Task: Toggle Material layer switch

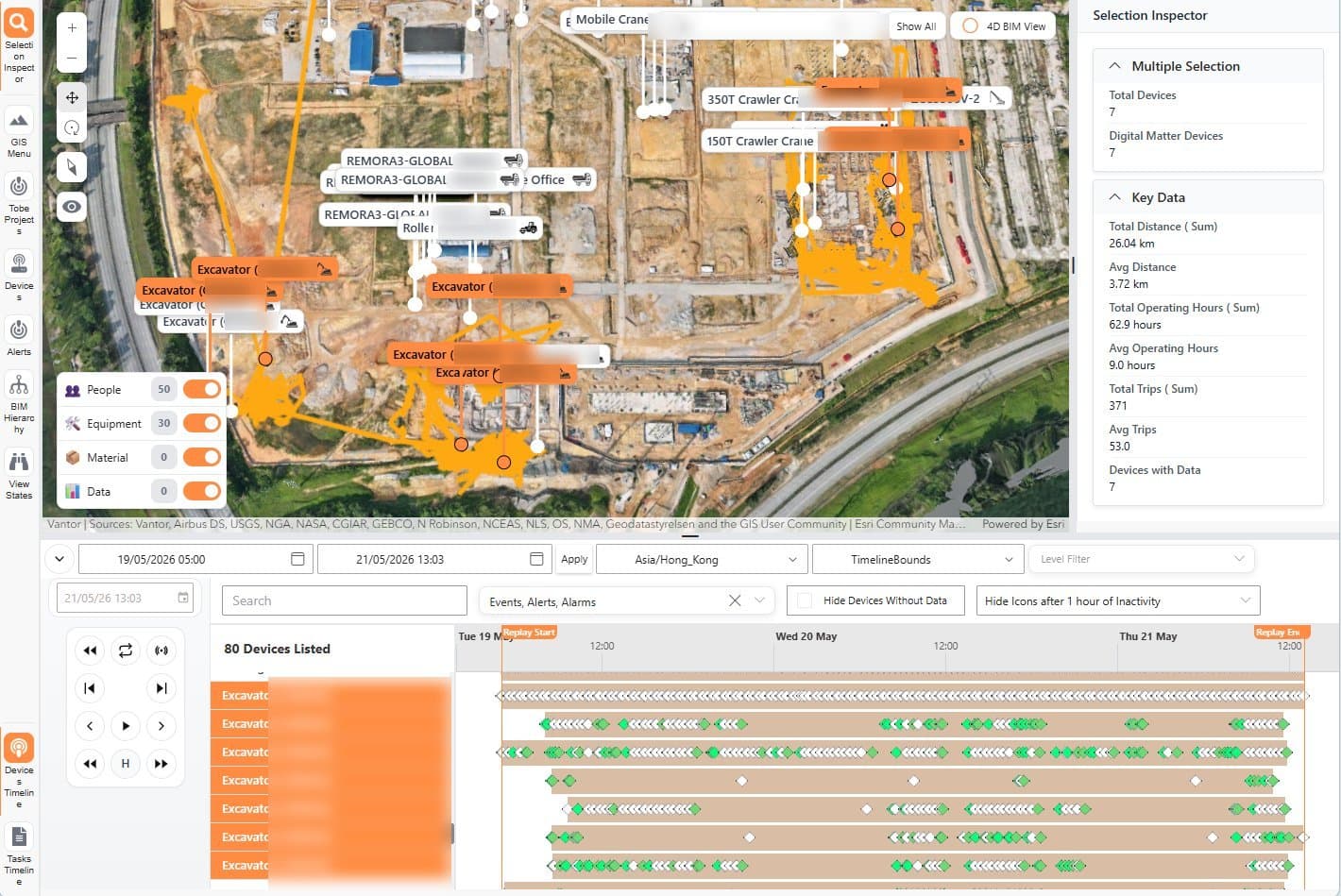Action: pyautogui.click(x=201, y=457)
